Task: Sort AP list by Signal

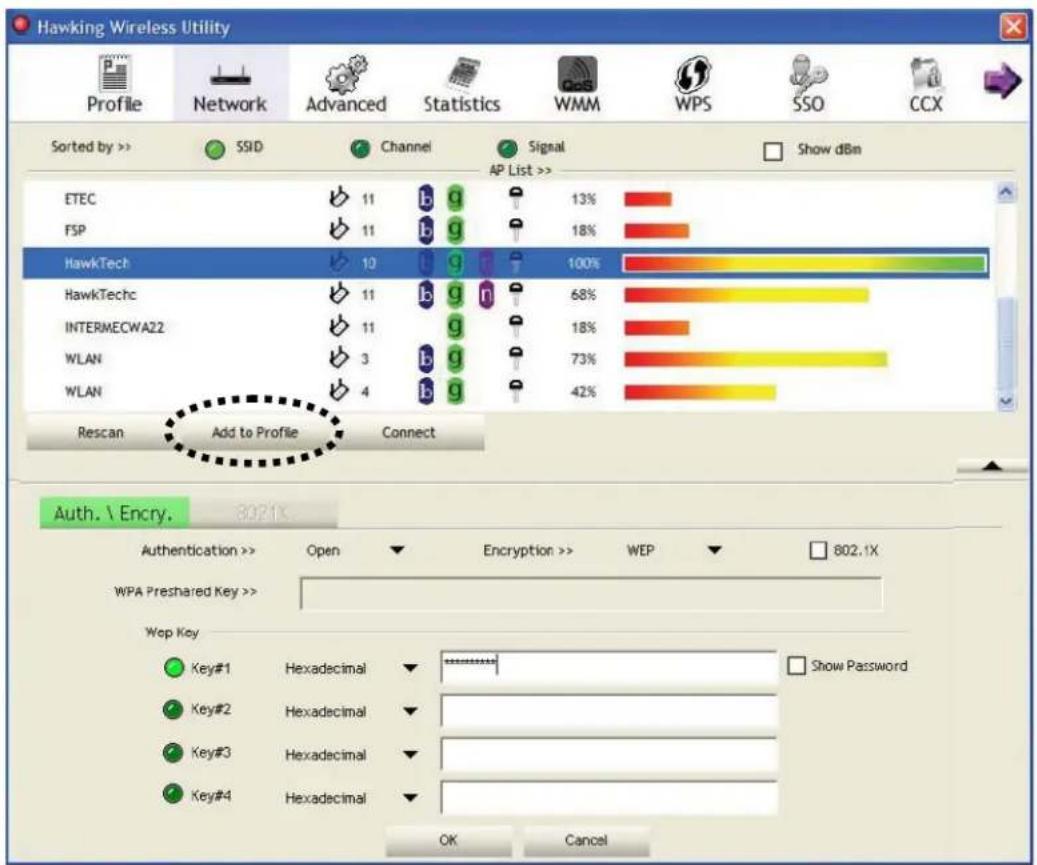Action: pos(507,149)
